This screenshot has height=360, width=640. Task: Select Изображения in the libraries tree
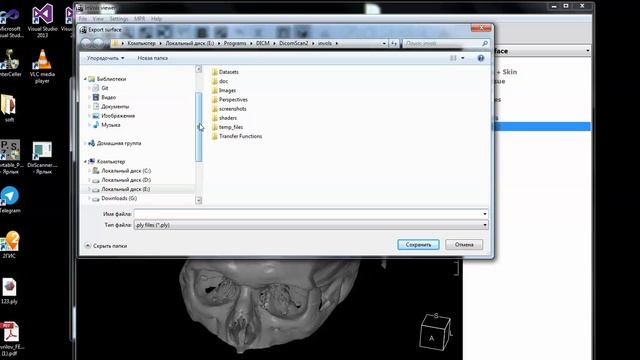(x=118, y=116)
